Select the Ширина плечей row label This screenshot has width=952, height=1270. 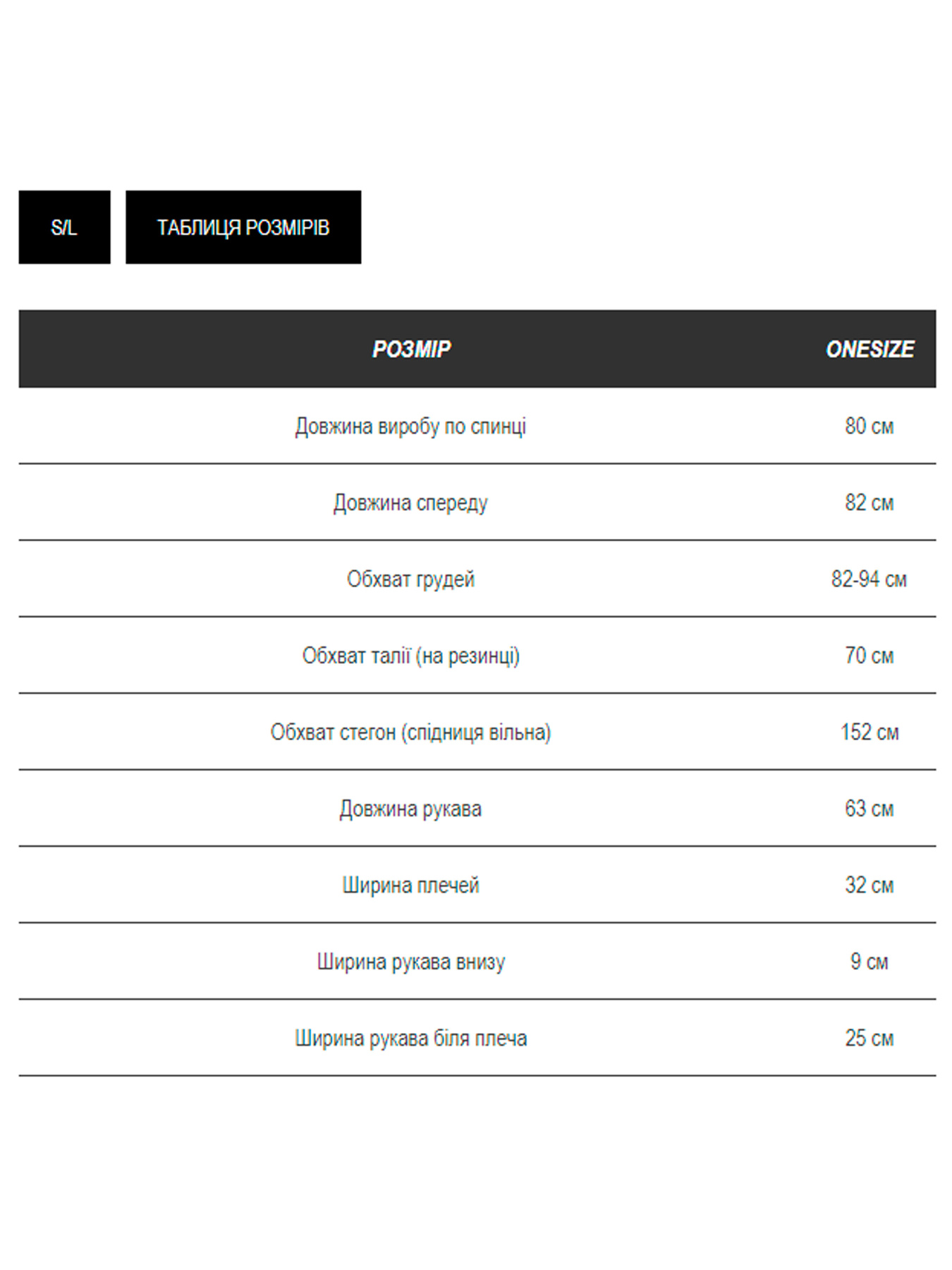coord(410,885)
